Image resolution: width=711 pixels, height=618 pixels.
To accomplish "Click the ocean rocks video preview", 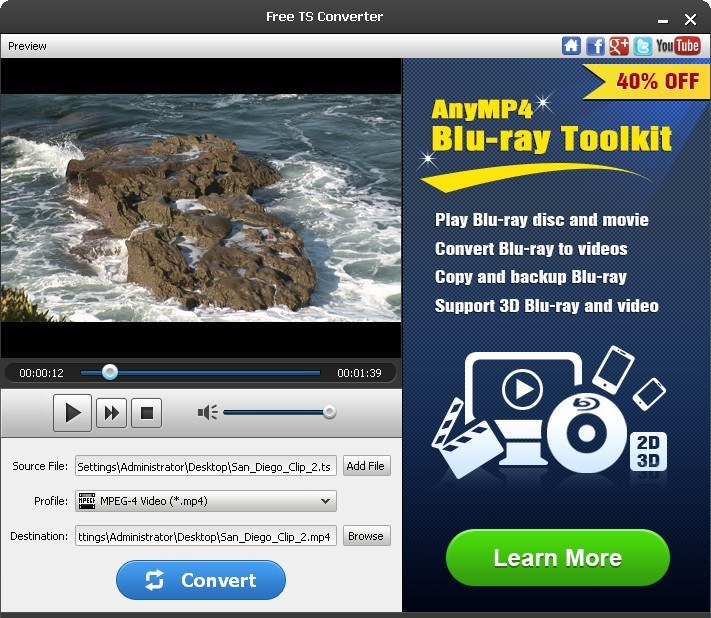I will point(201,208).
